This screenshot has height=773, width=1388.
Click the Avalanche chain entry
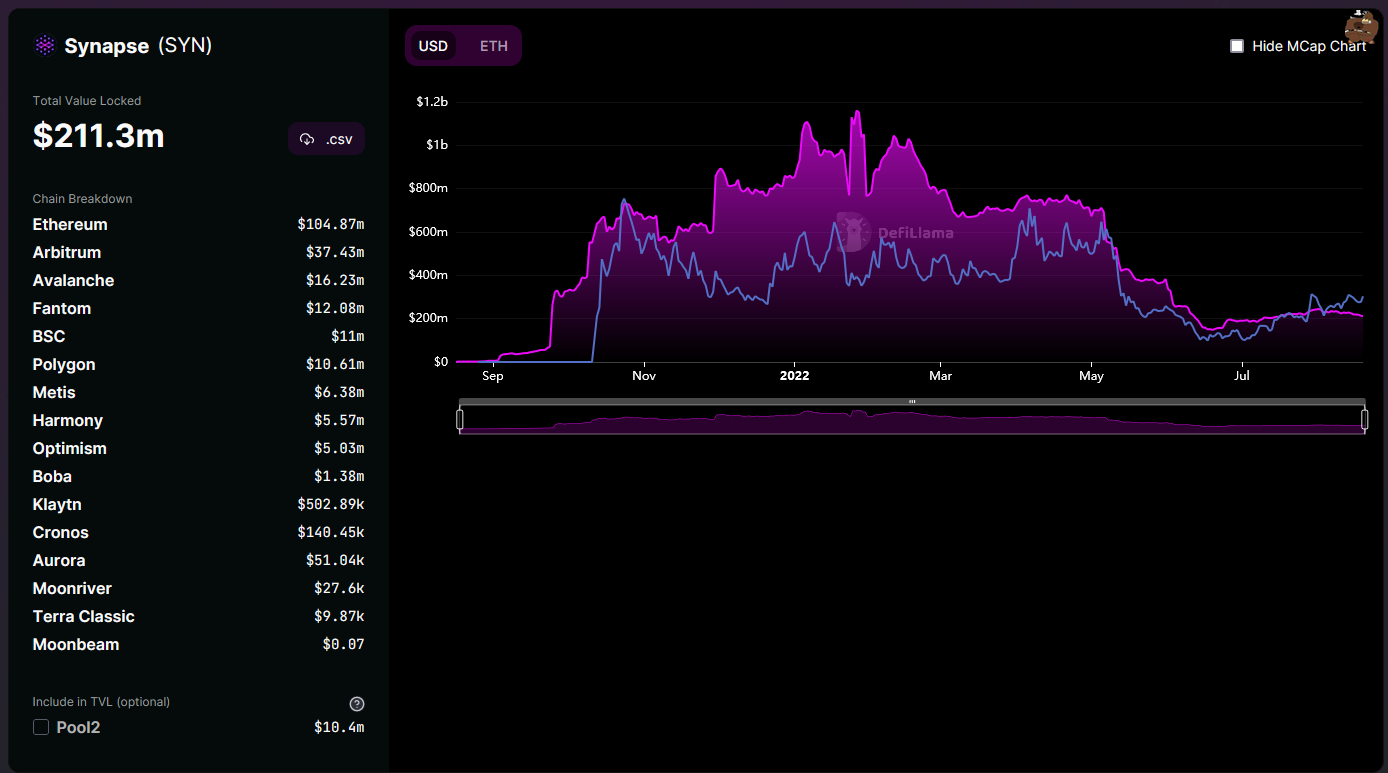[x=73, y=281]
